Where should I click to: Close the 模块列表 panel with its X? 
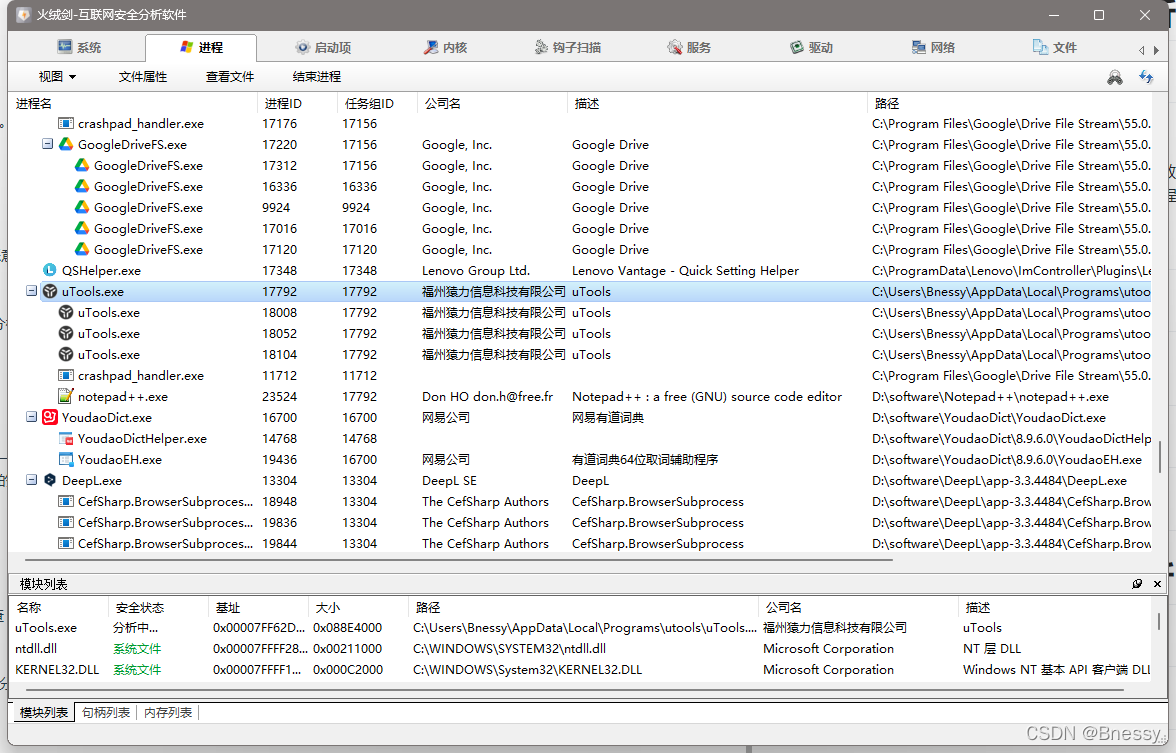click(x=1157, y=584)
